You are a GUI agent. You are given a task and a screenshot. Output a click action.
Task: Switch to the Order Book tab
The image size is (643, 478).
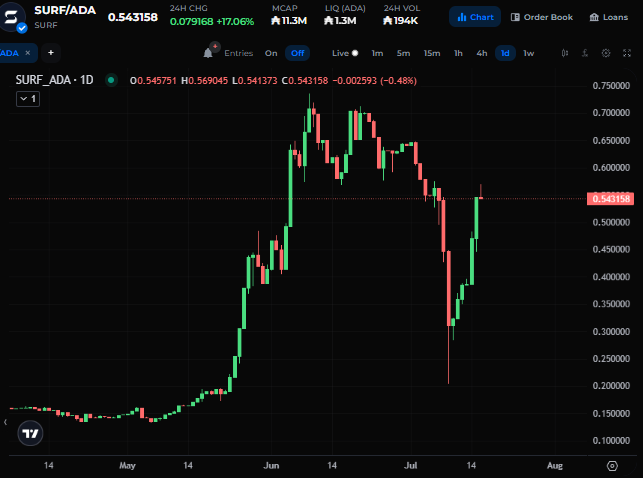pos(542,17)
